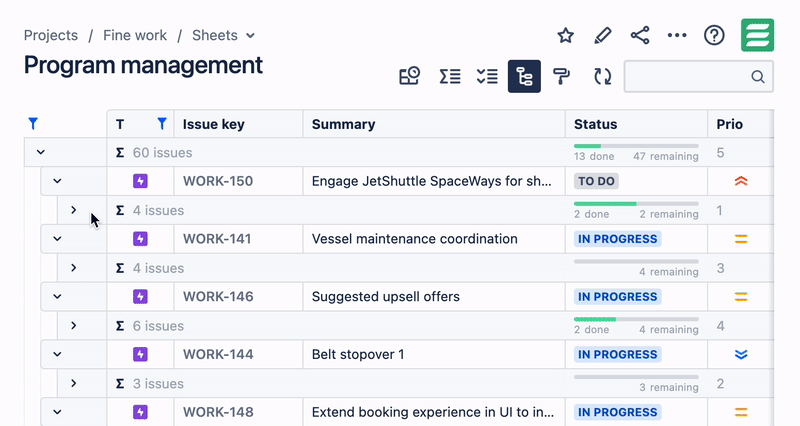Toggle the sigma aggregation toolbar icon
Screen dimensions: 800x426
[x=450, y=76]
